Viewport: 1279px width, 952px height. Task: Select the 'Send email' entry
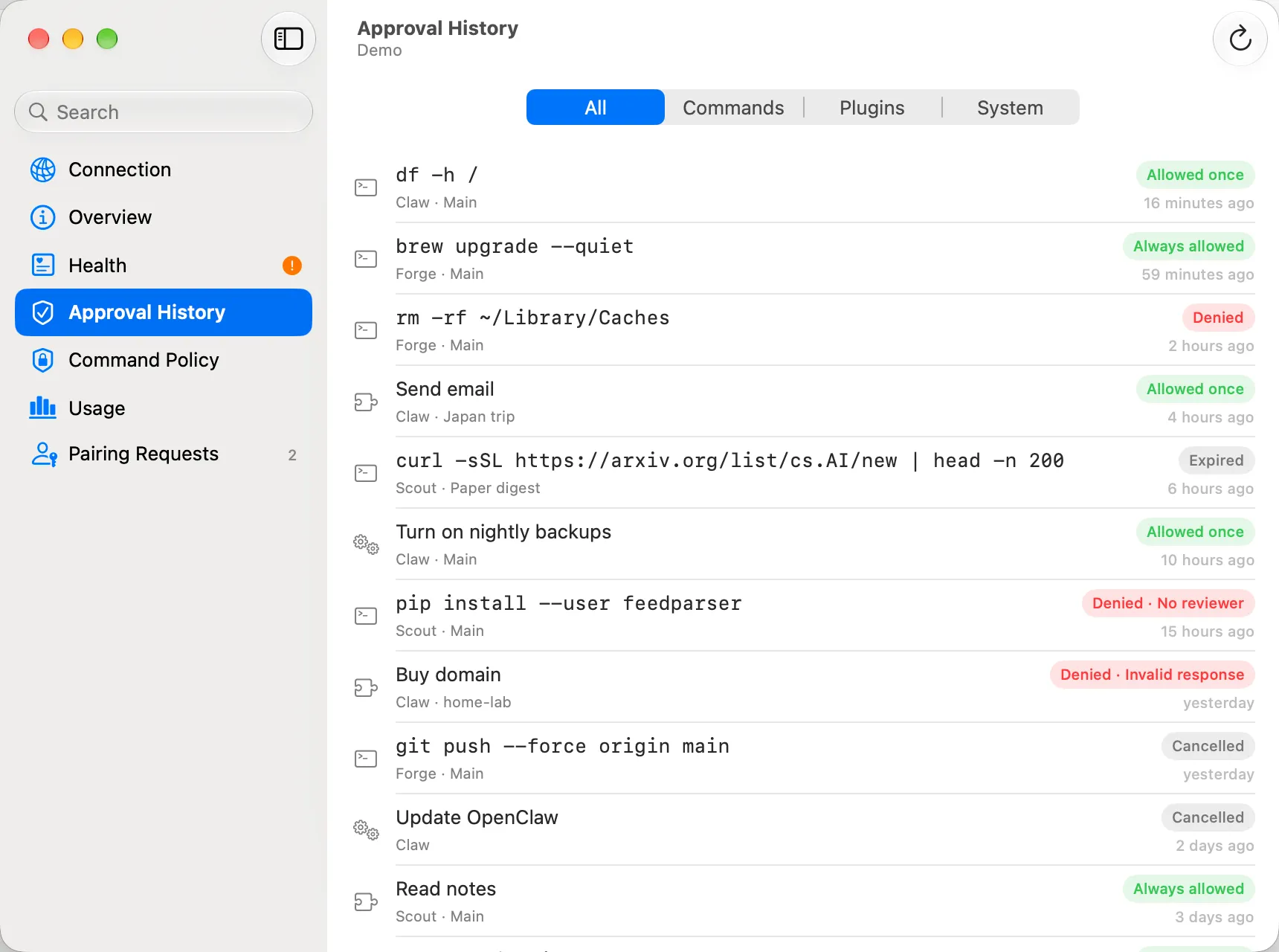coord(803,402)
